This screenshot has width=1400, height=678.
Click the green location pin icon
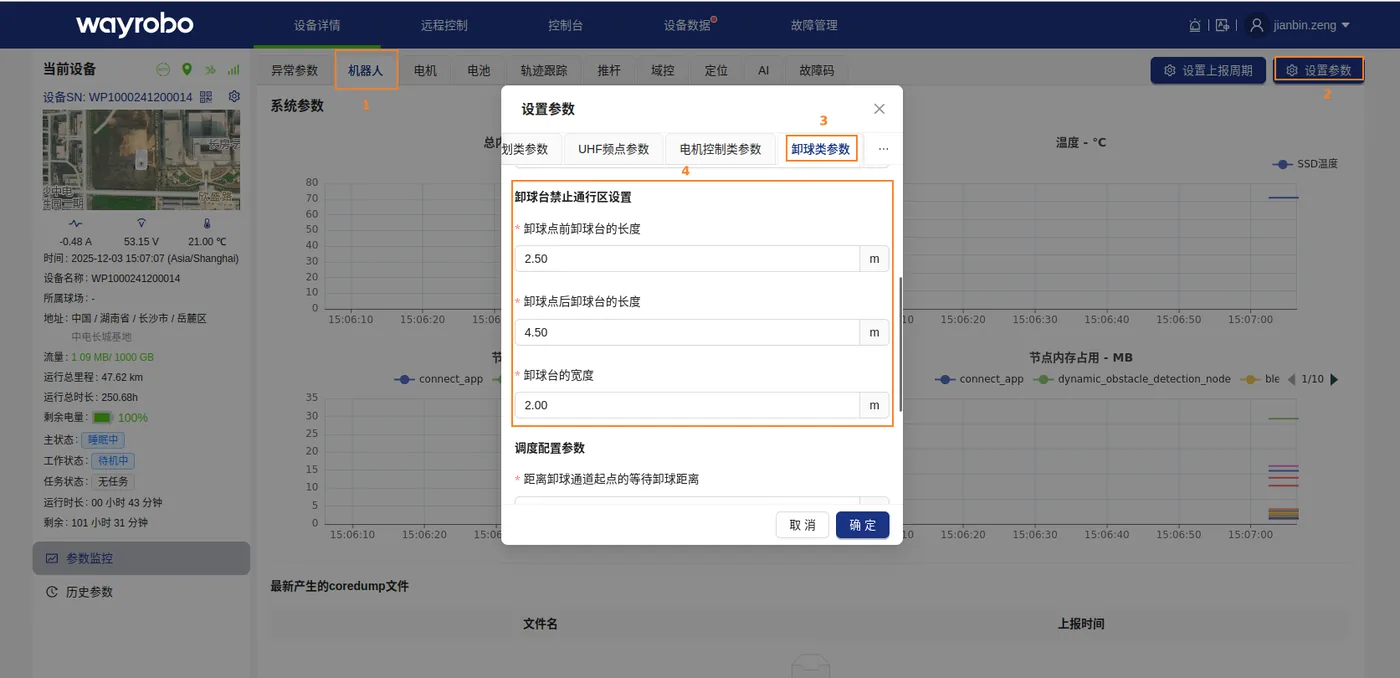(186, 70)
